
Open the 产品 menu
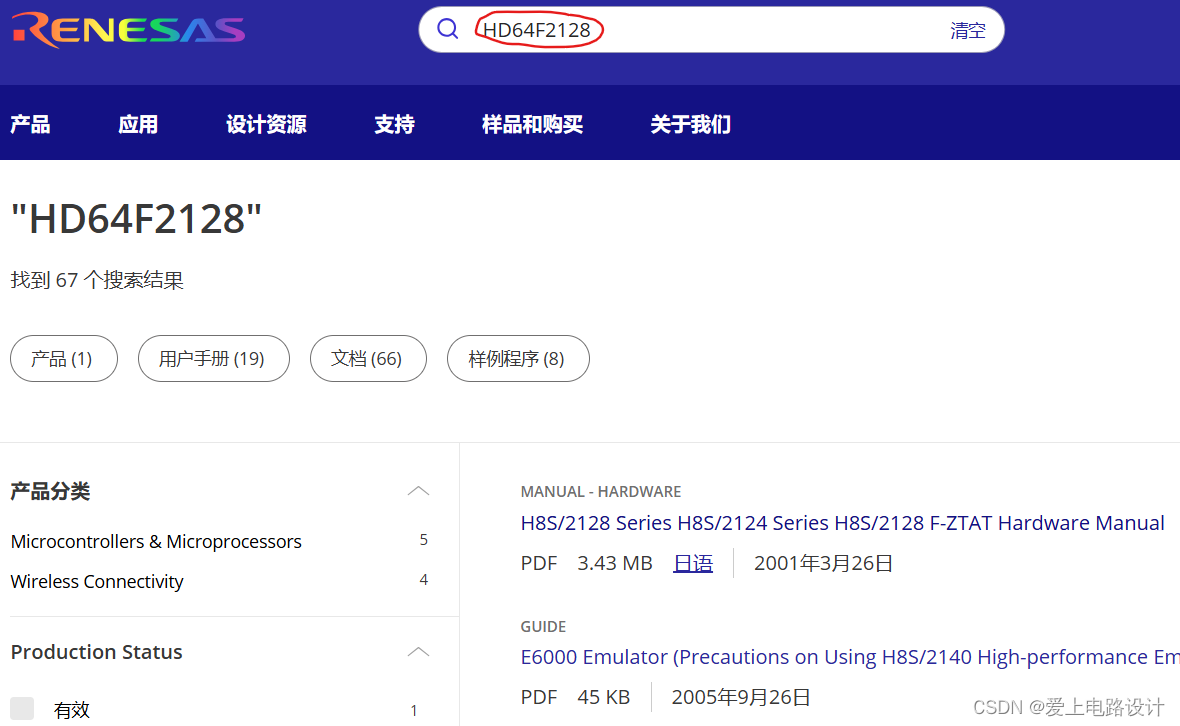coord(29,123)
